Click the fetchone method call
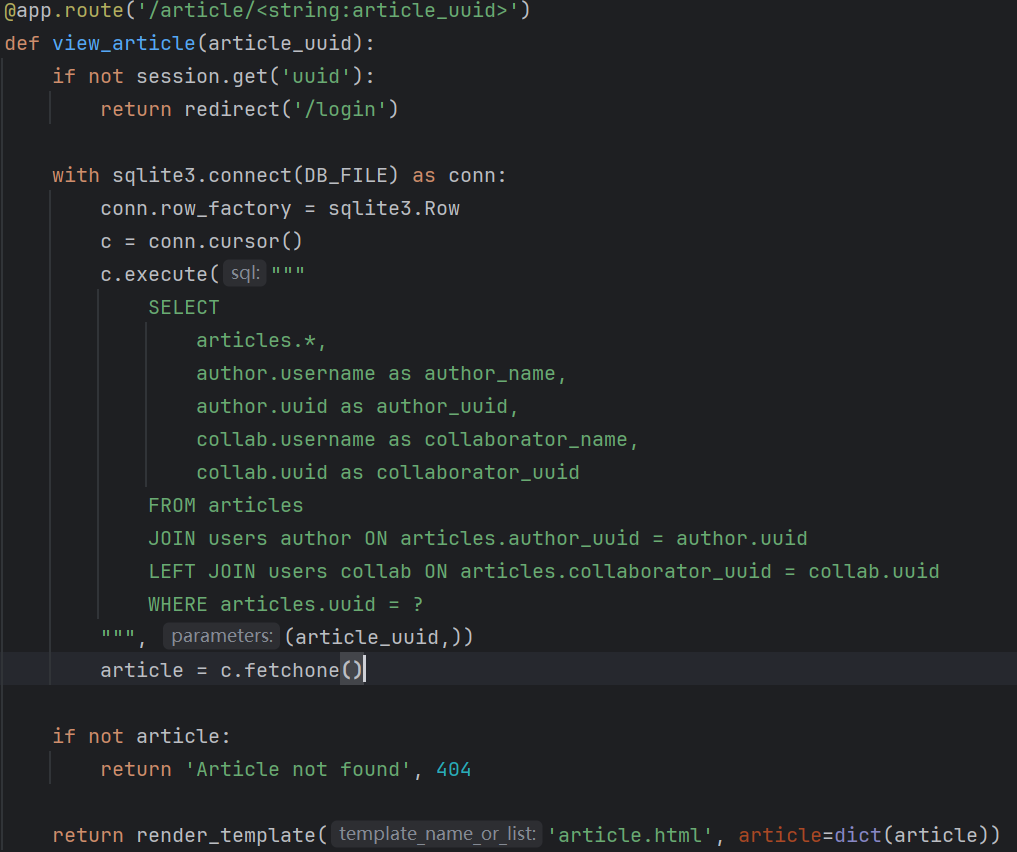This screenshot has width=1017, height=852. coord(291,670)
